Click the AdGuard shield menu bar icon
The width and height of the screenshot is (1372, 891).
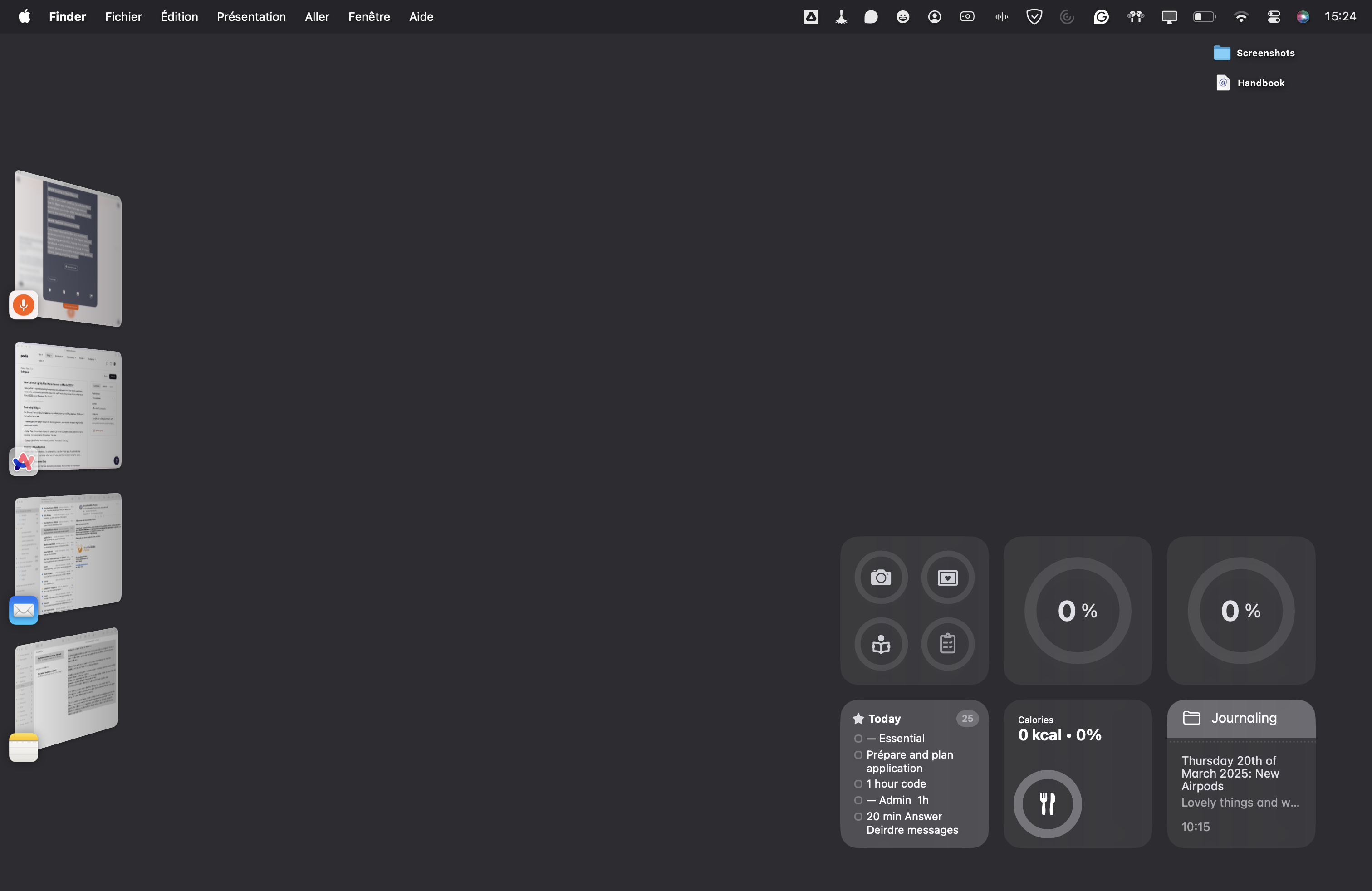tap(1034, 17)
